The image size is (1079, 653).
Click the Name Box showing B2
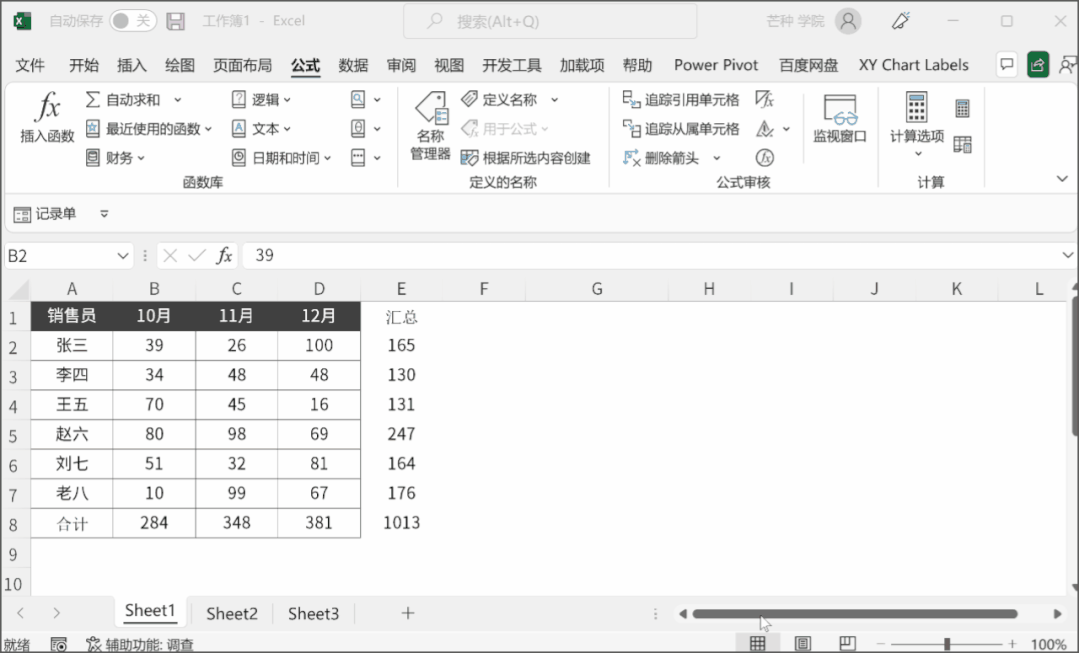click(x=60, y=256)
